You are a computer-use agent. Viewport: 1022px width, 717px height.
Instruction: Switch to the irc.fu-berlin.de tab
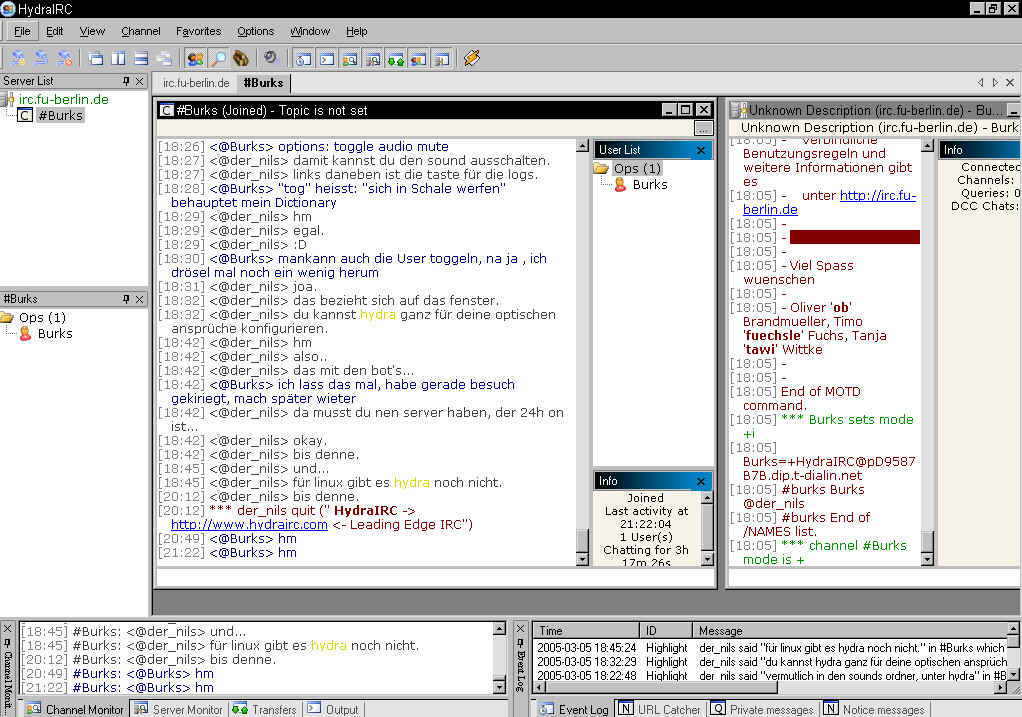coord(196,83)
